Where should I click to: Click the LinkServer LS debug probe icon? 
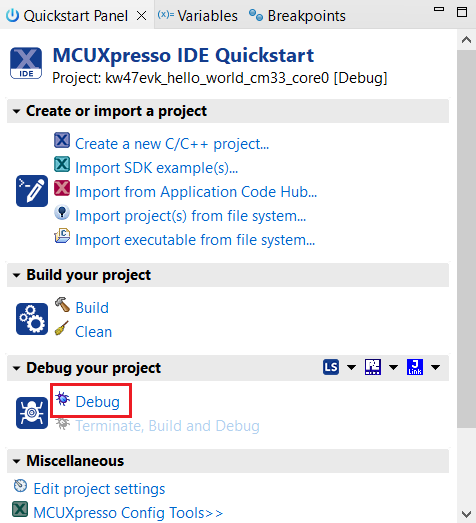point(331,367)
